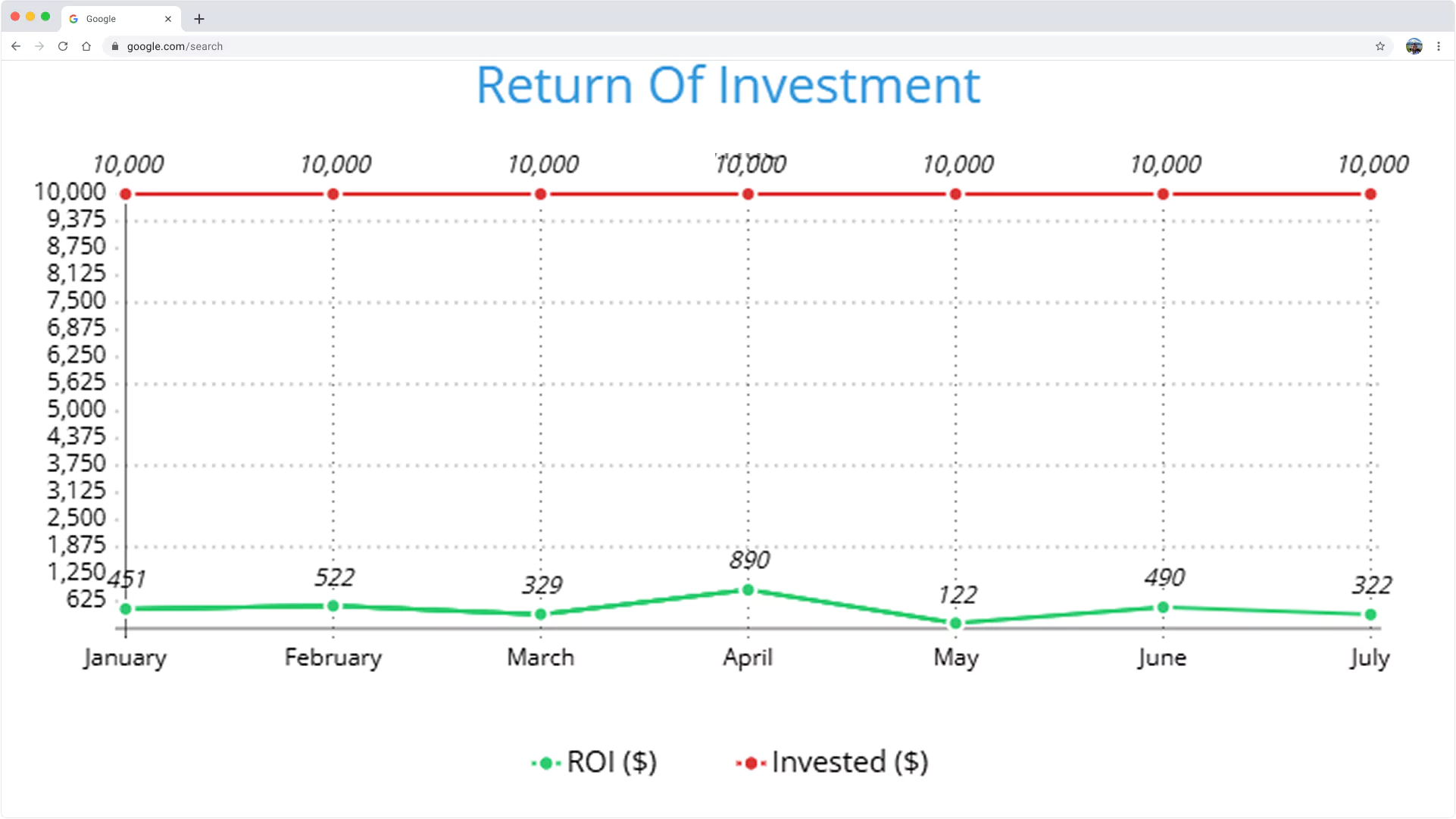Reload the current page

(x=63, y=46)
